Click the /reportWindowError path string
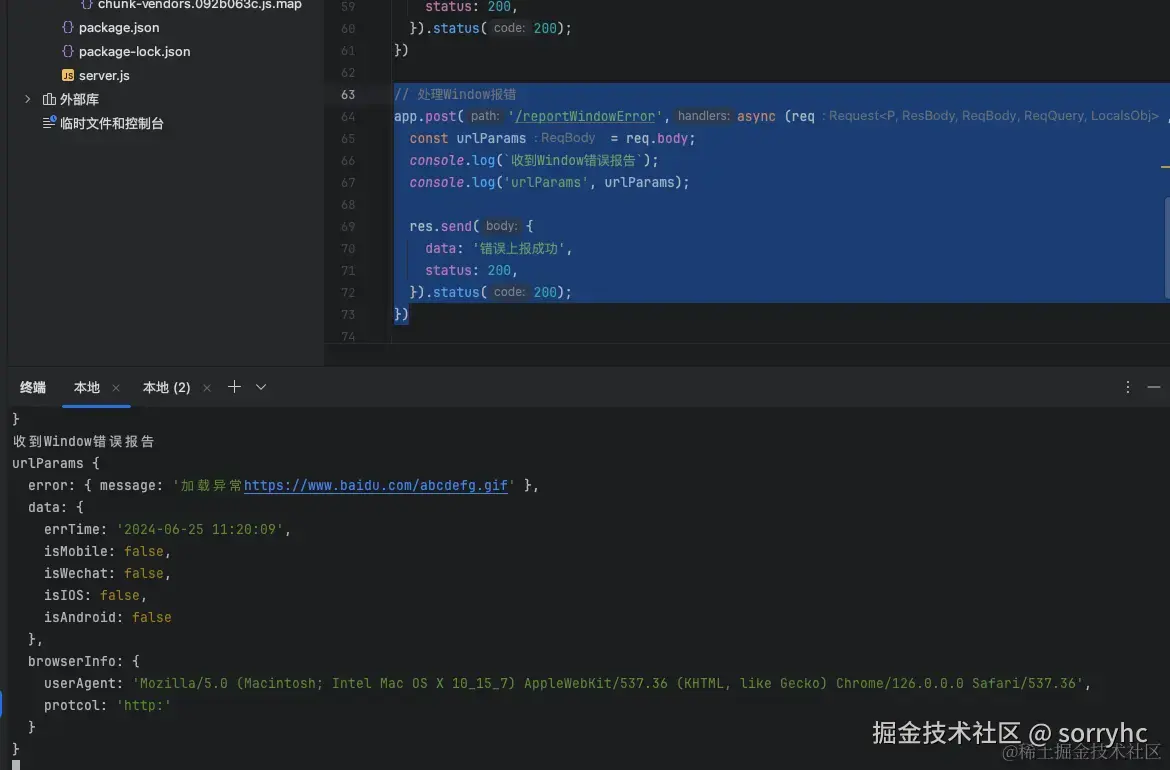The height and width of the screenshot is (770, 1170). click(x=584, y=116)
